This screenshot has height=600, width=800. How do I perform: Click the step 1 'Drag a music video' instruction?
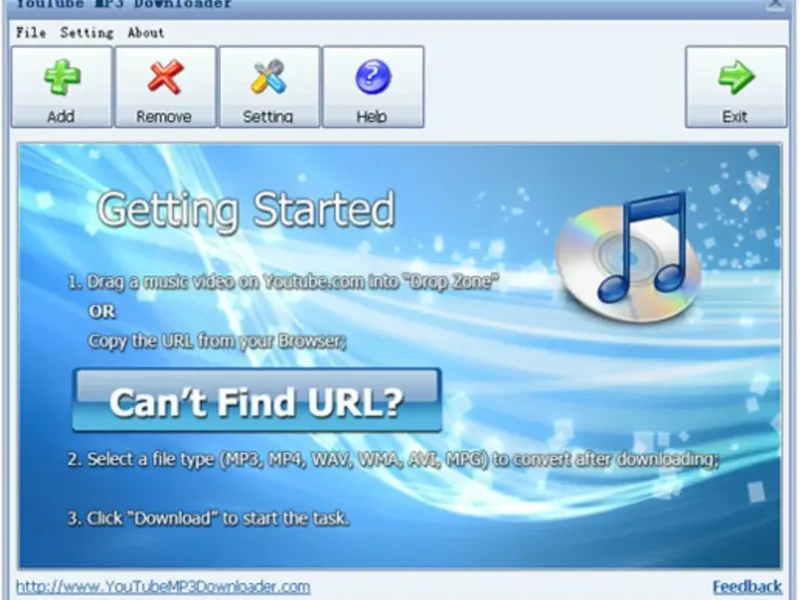tap(283, 282)
